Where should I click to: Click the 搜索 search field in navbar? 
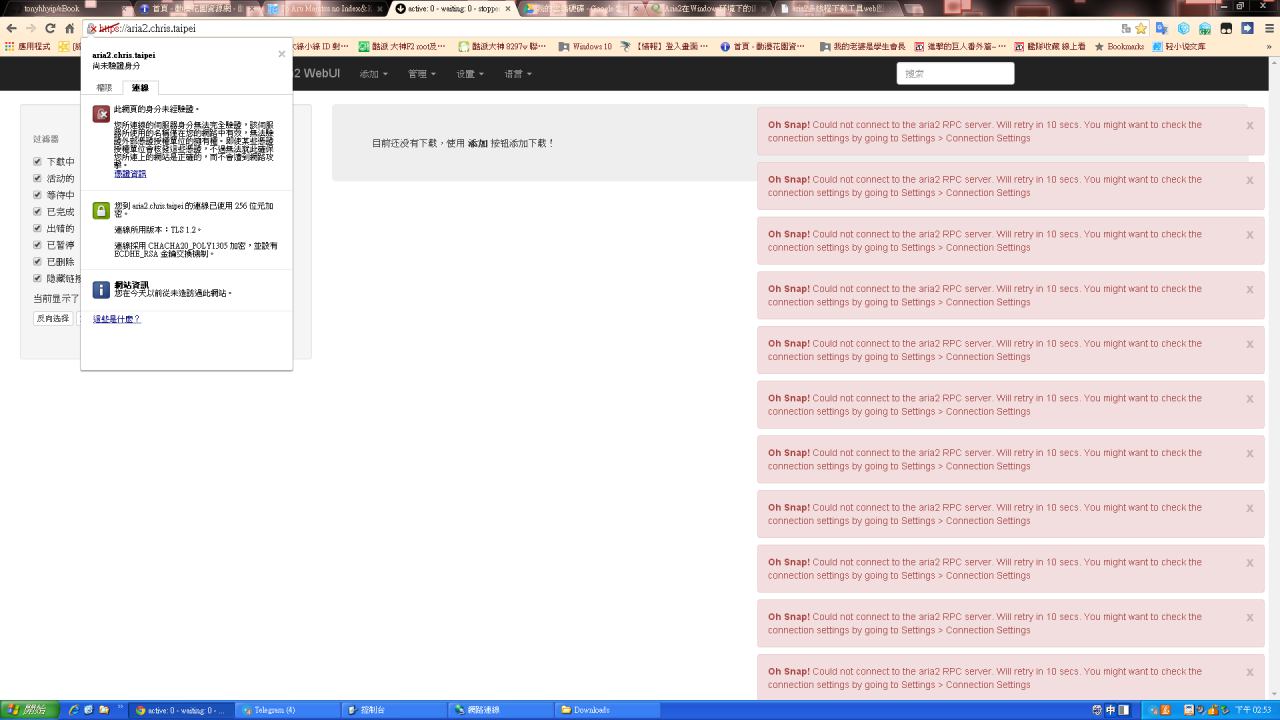[955, 74]
